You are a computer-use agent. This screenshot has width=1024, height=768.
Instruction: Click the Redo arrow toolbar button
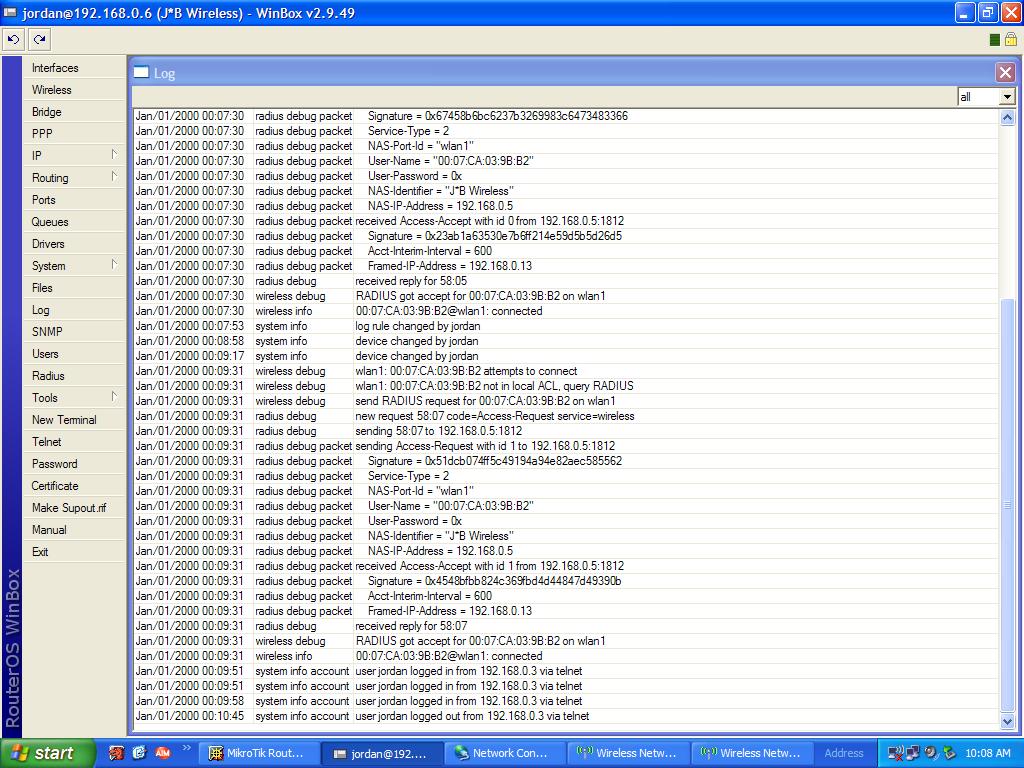pos(40,40)
